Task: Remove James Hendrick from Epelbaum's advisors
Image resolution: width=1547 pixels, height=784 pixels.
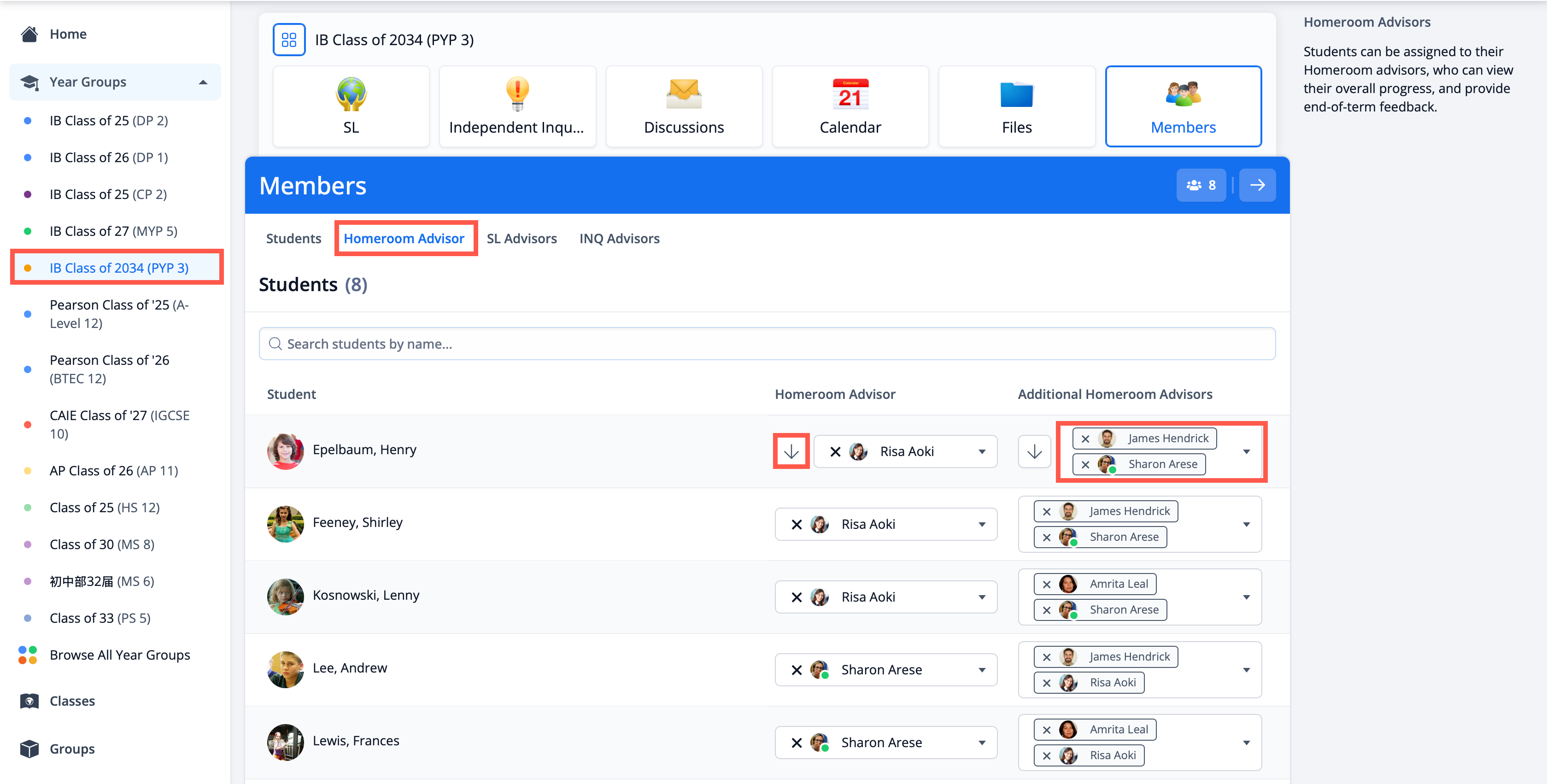Action: click(1085, 439)
